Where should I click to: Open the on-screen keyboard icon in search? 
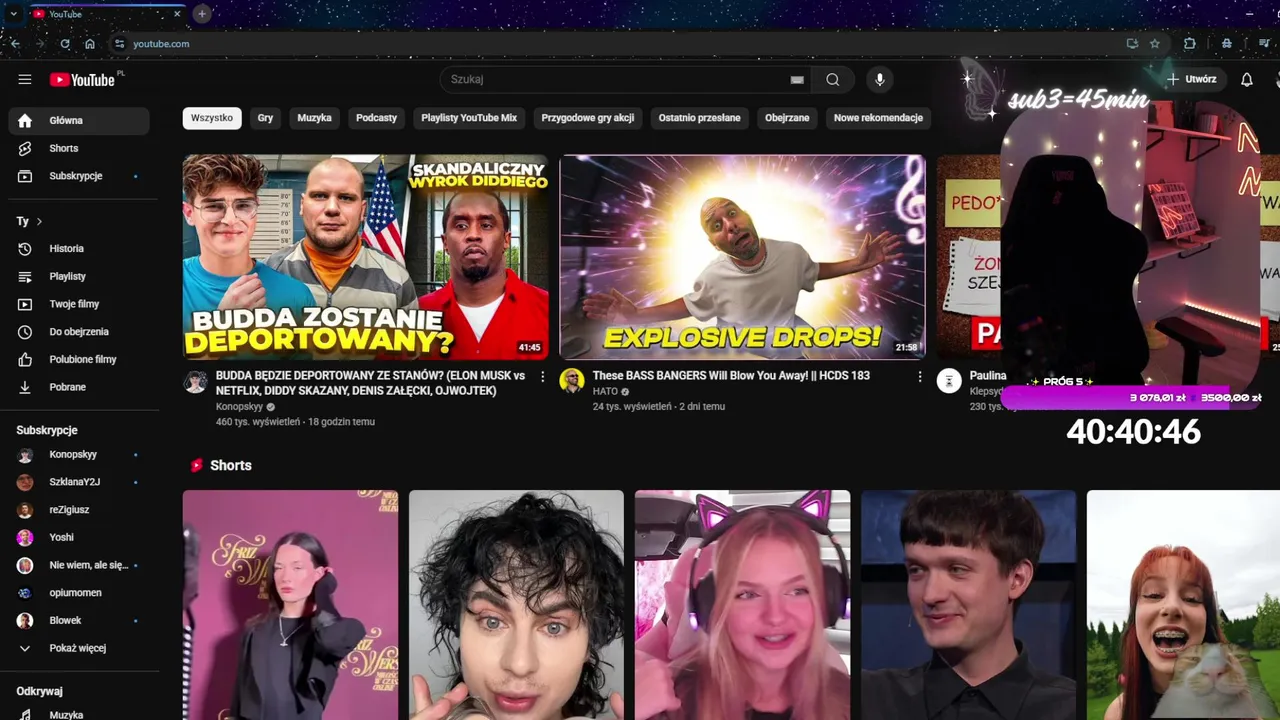(797, 80)
